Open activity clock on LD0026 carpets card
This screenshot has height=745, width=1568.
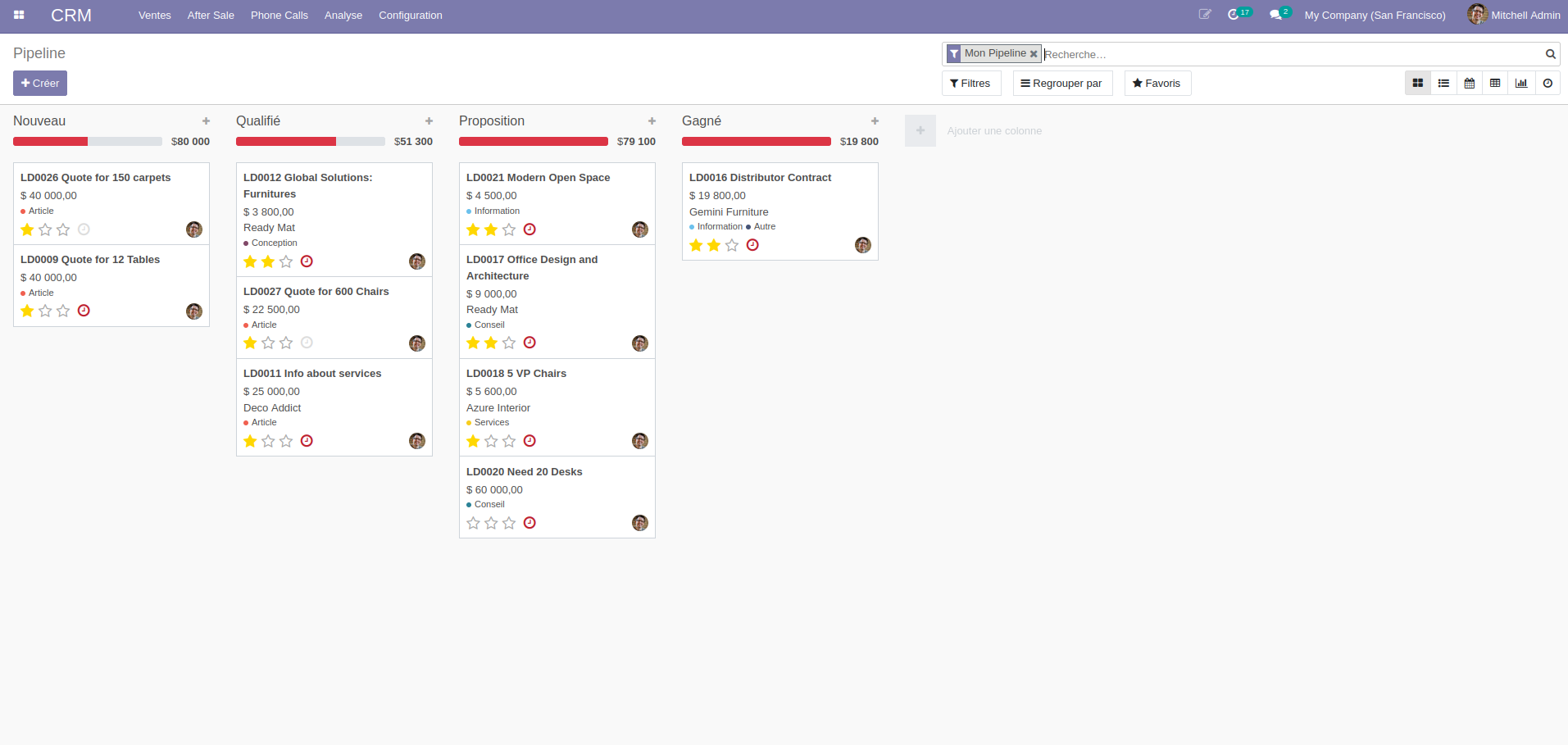[x=84, y=229]
